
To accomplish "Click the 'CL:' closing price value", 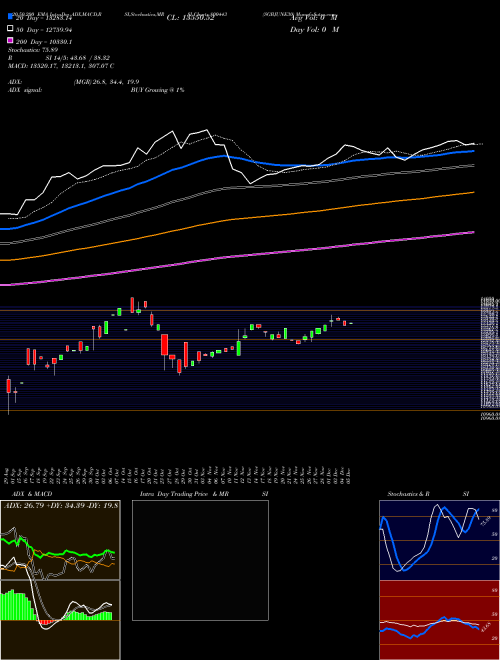I will 190,18.
